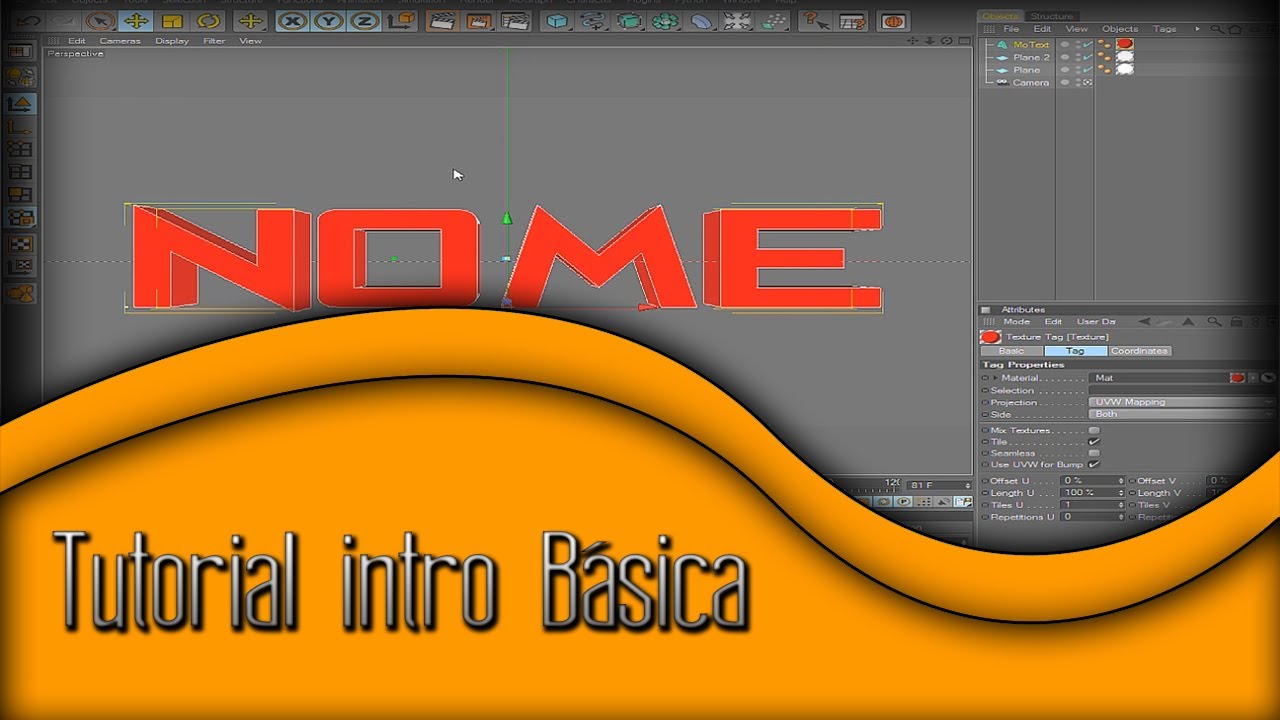This screenshot has width=1280, height=720.
Task: Add a Cube primitive object
Action: click(558, 20)
